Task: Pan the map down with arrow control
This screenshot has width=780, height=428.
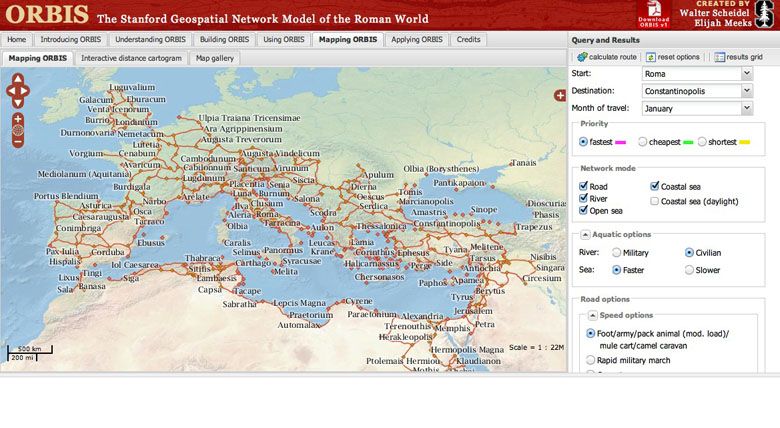Action: tap(18, 102)
